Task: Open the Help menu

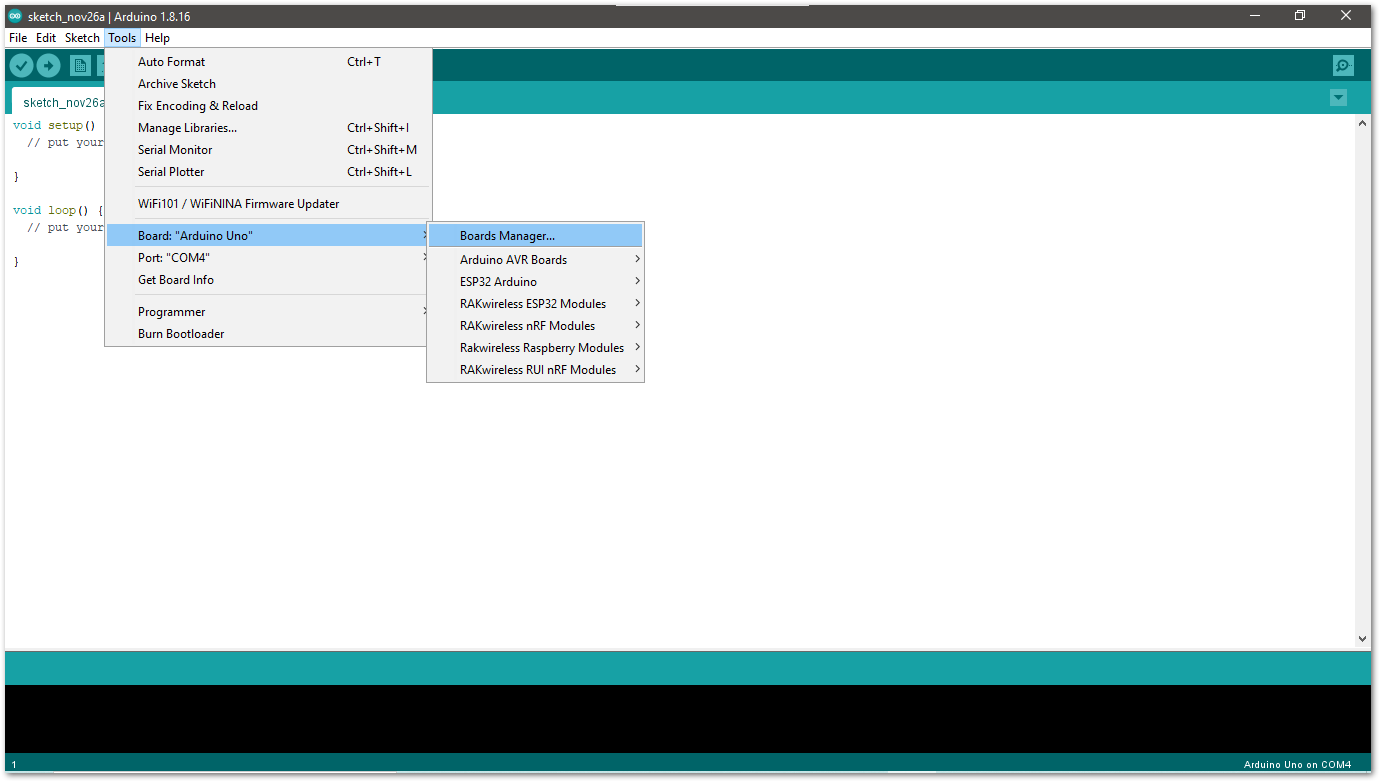Action: click(x=157, y=38)
